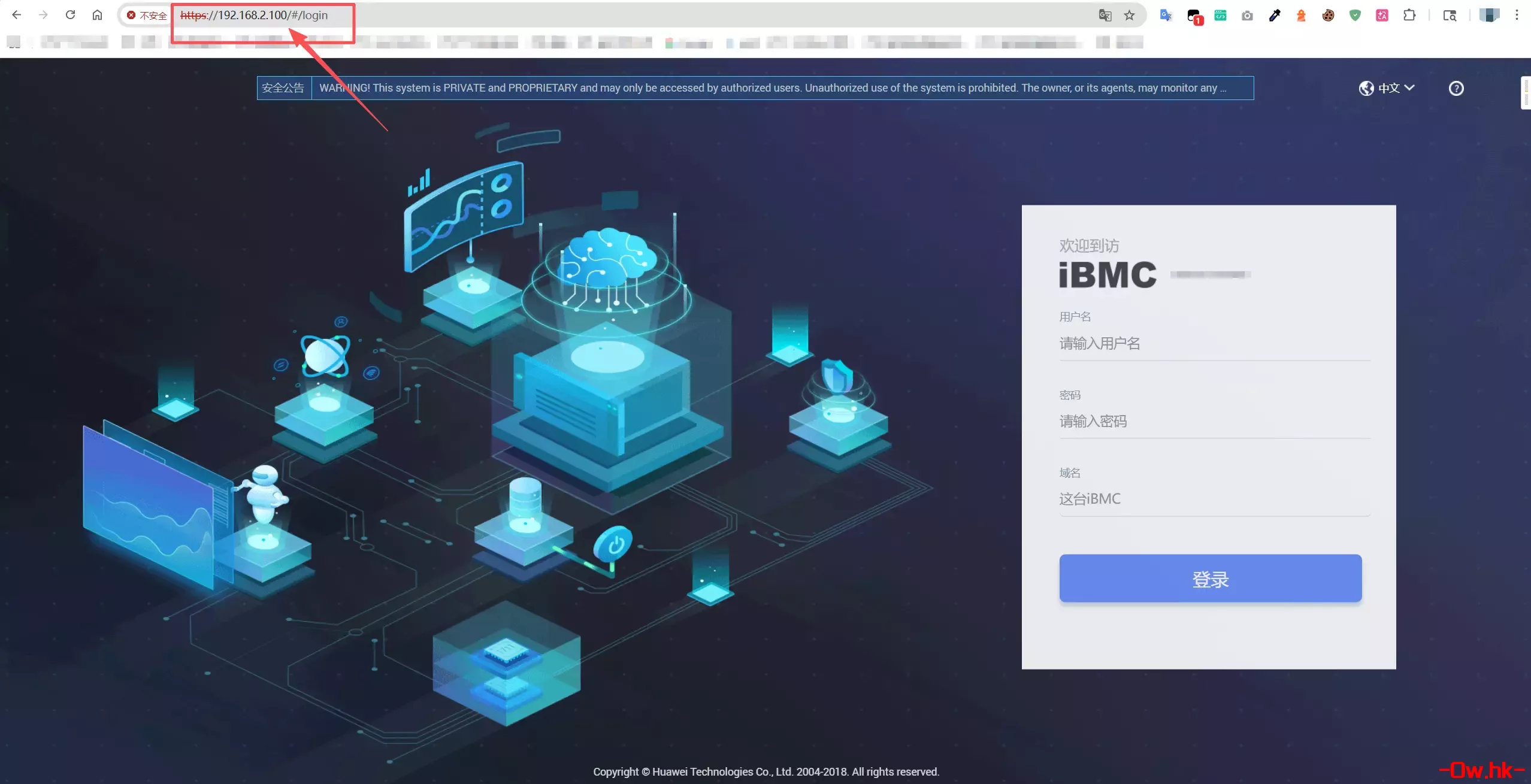
Task: Open the tab search icon
Action: click(x=1450, y=16)
